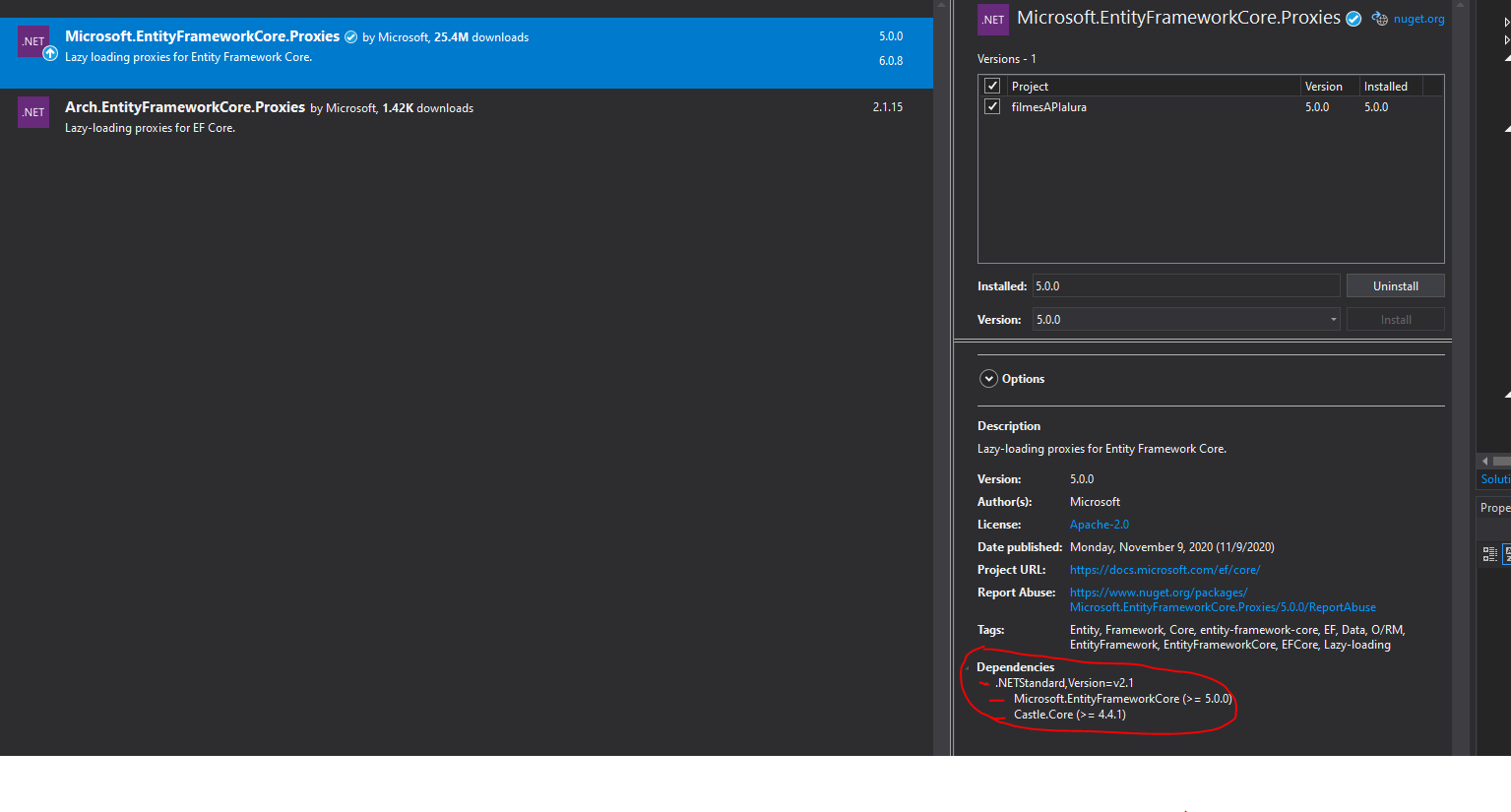Click the 2.1.15 version of Arch package
The image size is (1511, 812).
(x=888, y=107)
